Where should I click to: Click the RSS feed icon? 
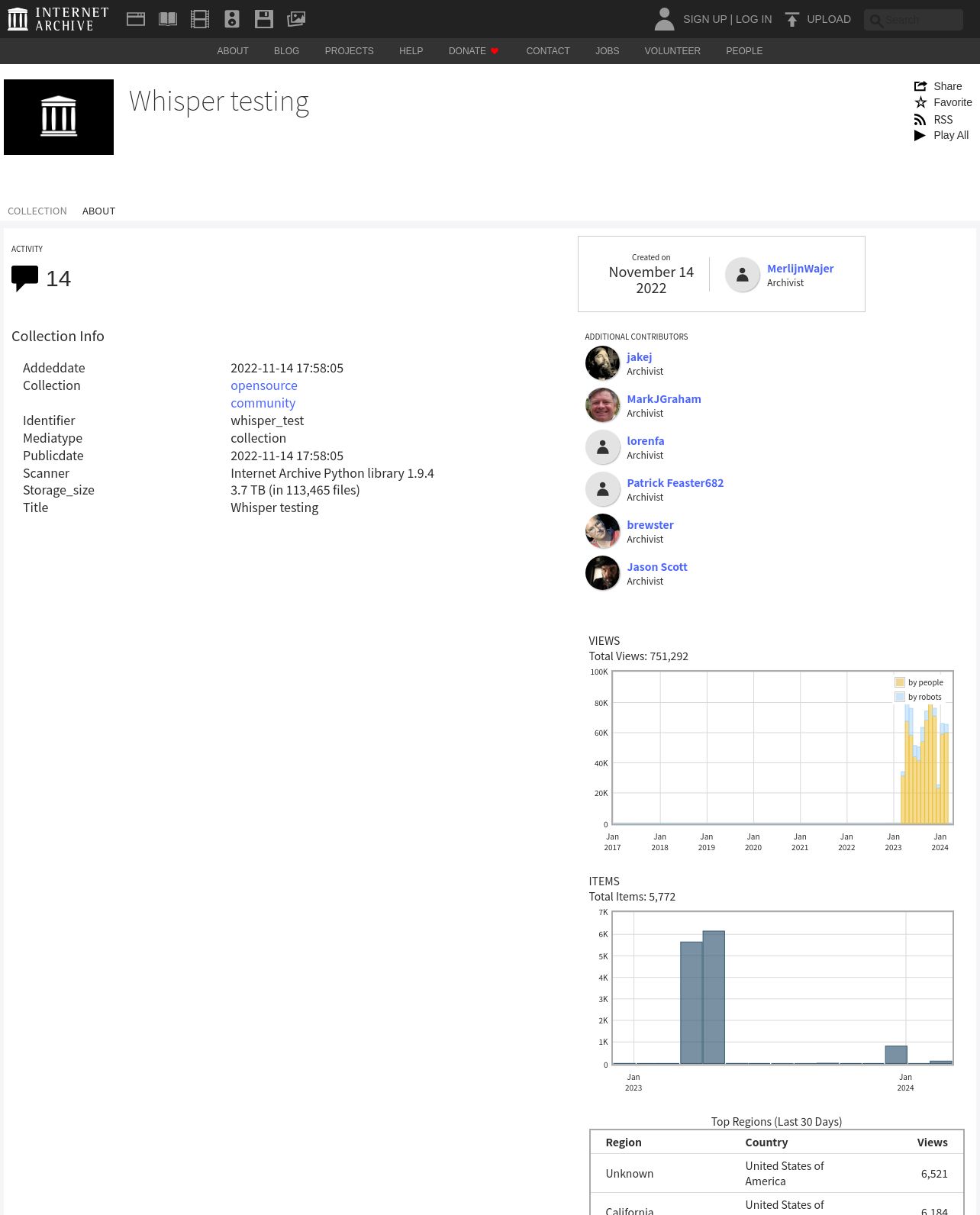coord(920,120)
